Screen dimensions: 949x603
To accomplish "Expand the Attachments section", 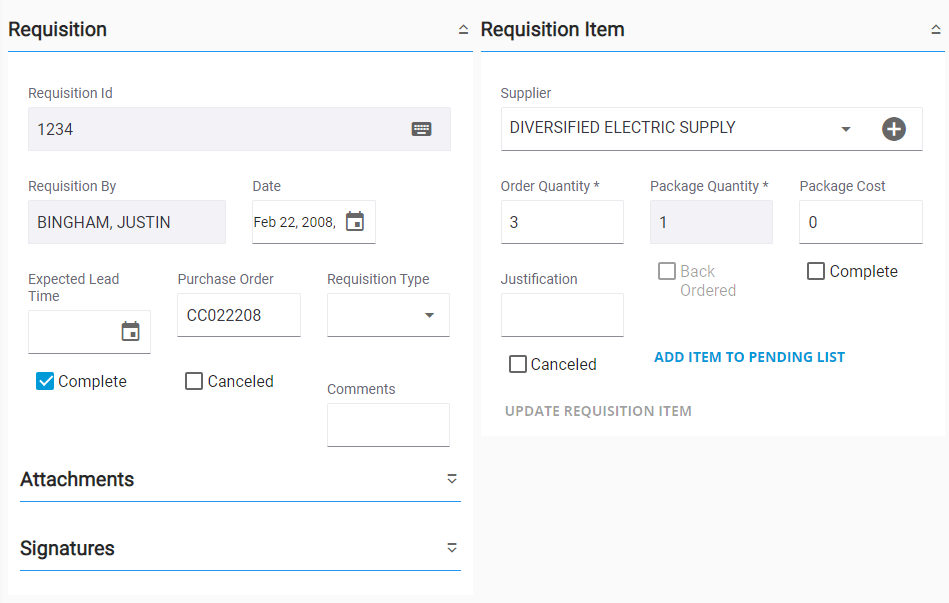I will 452,479.
